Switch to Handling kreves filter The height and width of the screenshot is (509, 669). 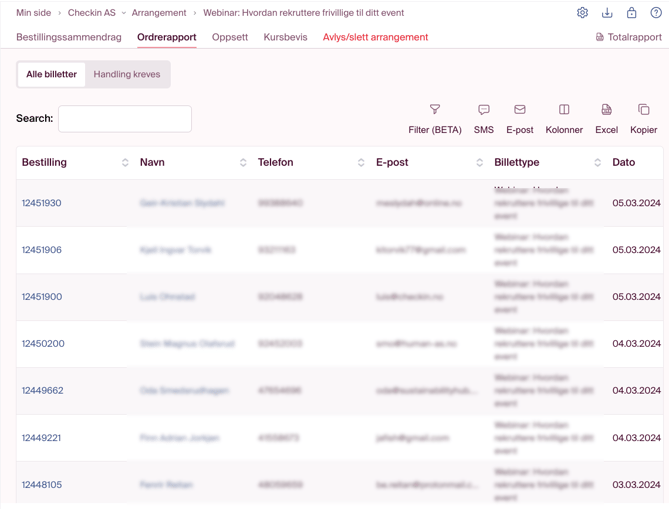tap(127, 74)
